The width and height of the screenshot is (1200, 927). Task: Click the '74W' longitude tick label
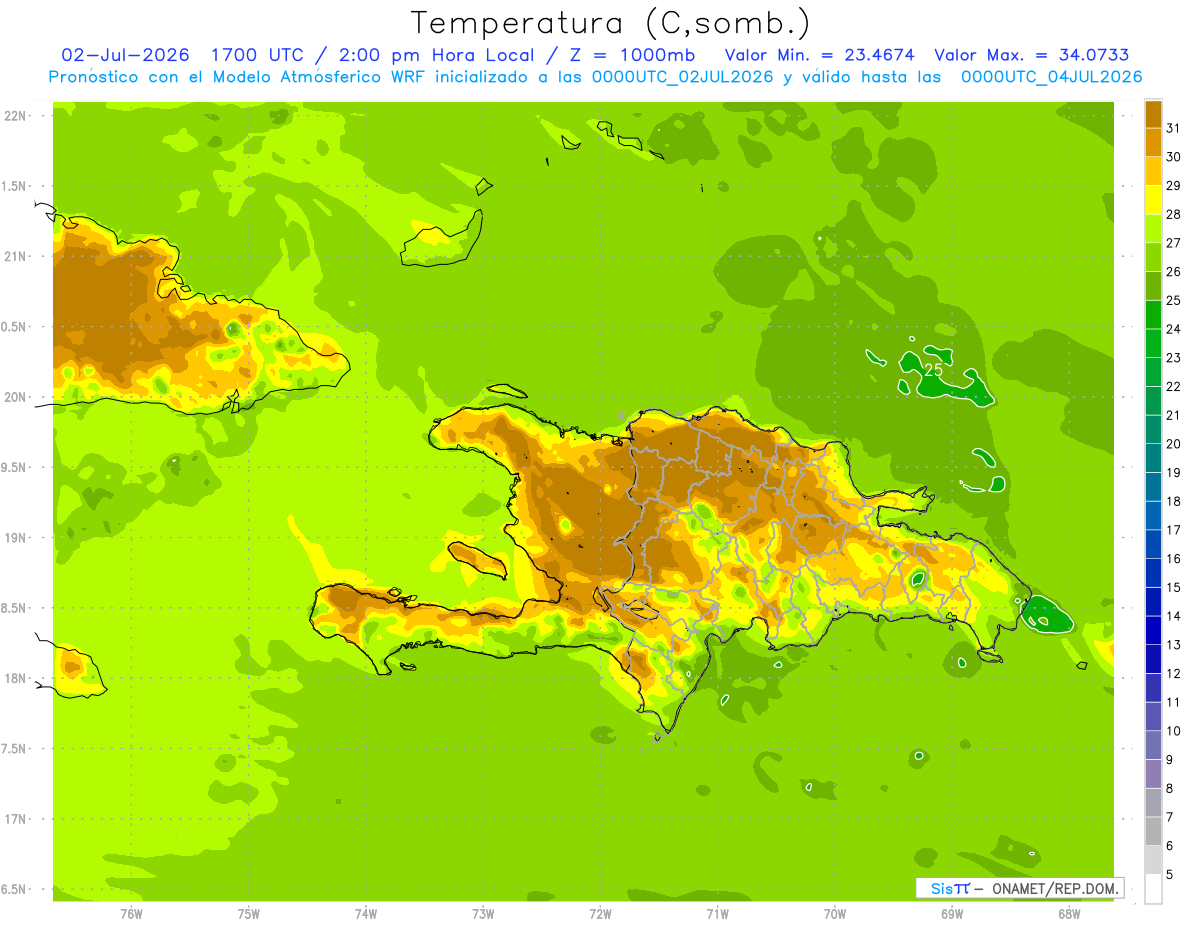366,913
